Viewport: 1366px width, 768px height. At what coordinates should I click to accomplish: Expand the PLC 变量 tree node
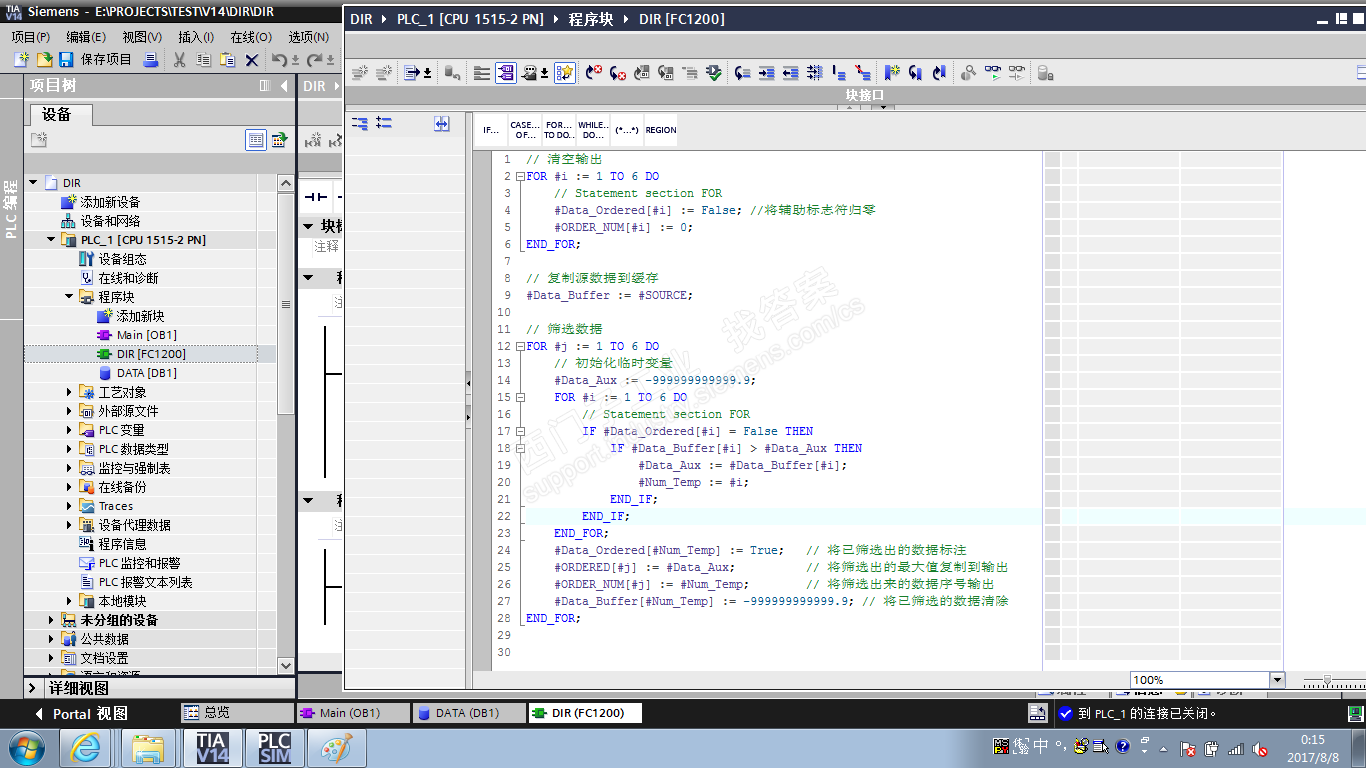click(69, 430)
